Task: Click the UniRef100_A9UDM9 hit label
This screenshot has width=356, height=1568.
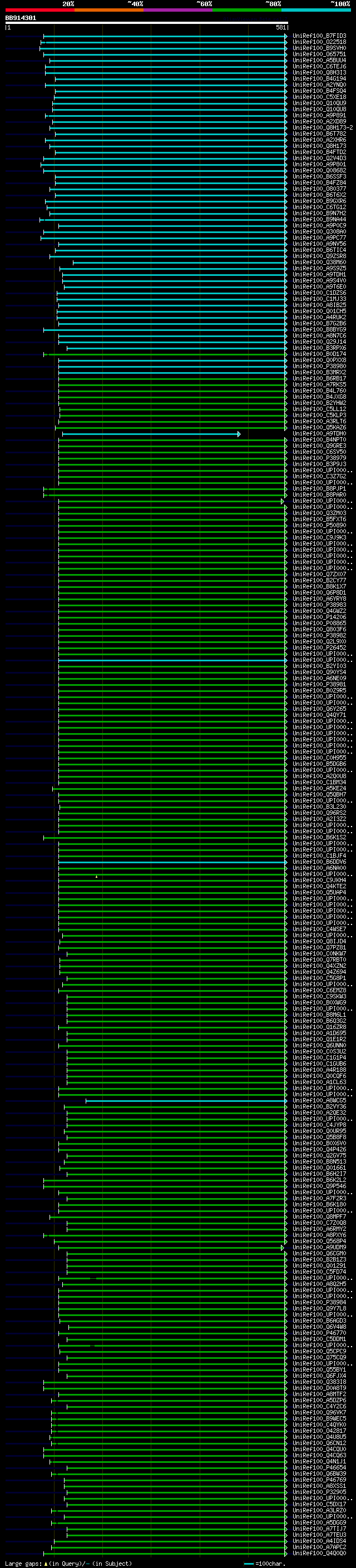Action: coord(319,1247)
